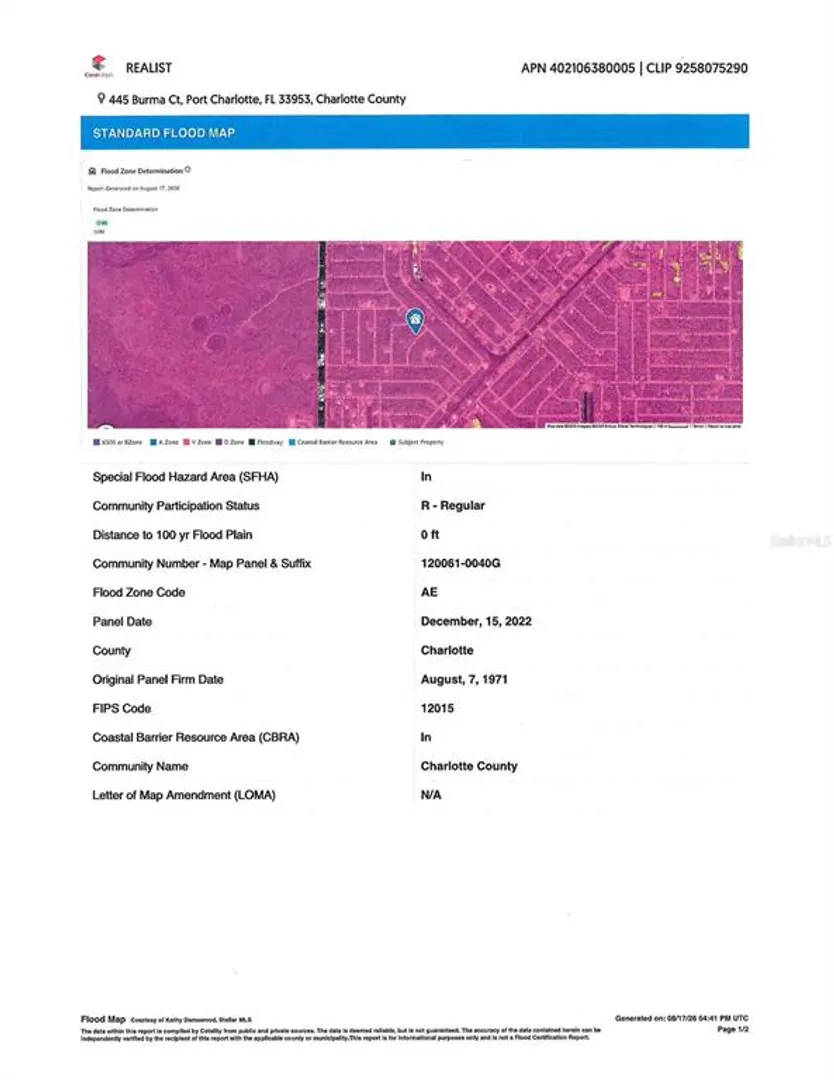
Task: Click the Panel Date label
Action: [x=122, y=621]
